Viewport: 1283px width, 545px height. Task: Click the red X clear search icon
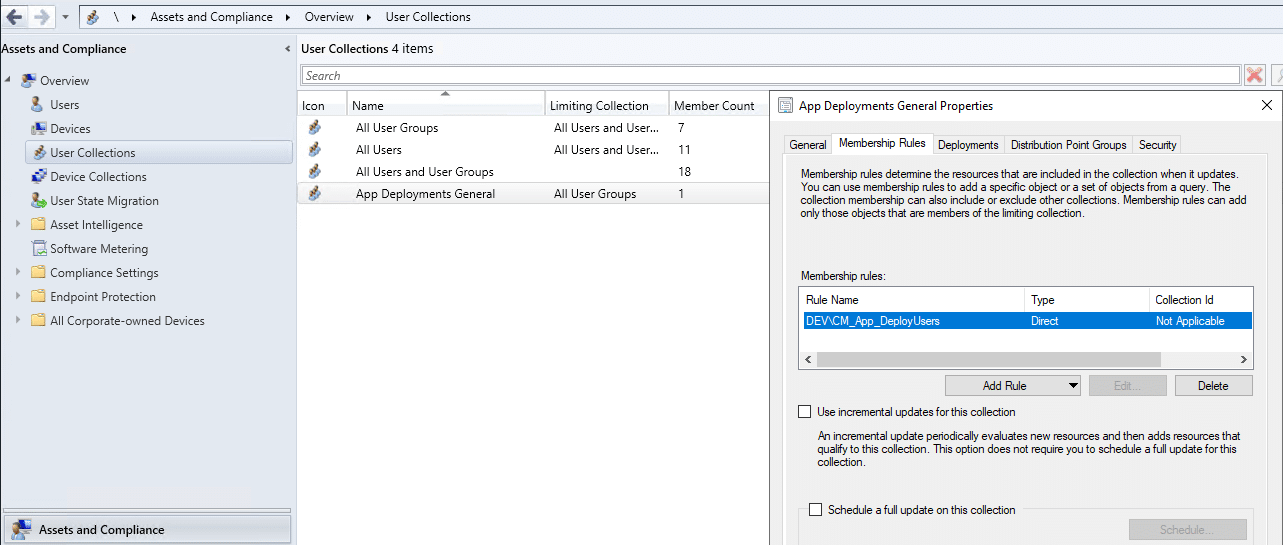click(1254, 75)
